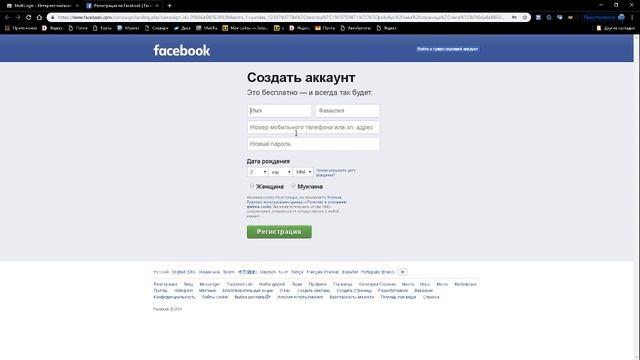
Task: Open the birth month dropdown
Action: click(x=280, y=172)
